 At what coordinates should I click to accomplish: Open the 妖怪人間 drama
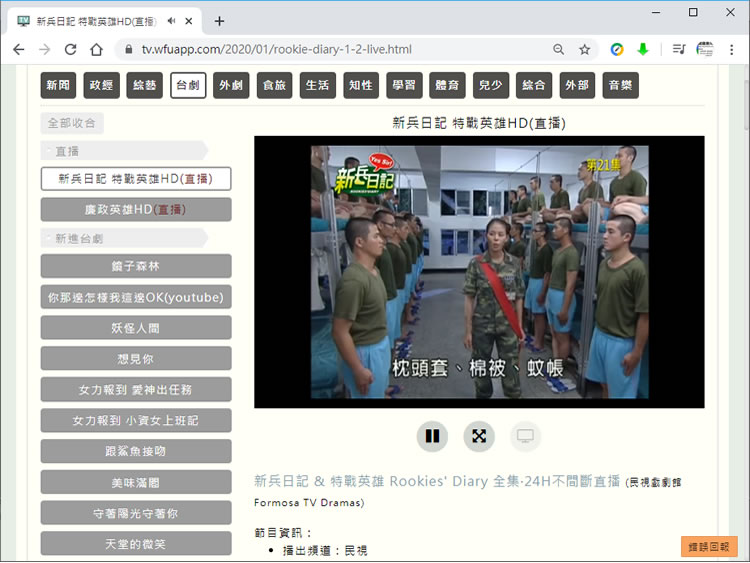pos(136,328)
